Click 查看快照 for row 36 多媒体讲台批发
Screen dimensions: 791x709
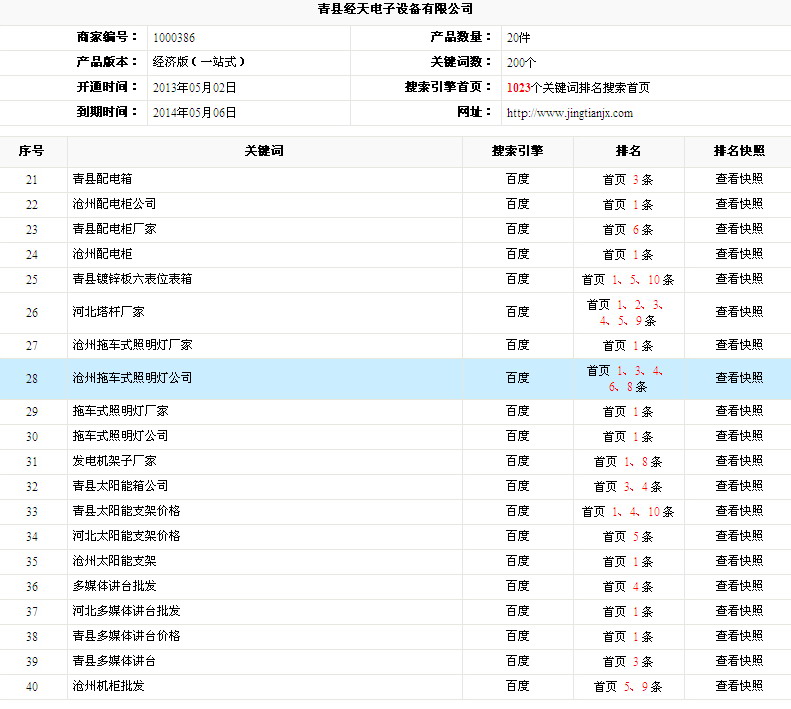click(739, 586)
